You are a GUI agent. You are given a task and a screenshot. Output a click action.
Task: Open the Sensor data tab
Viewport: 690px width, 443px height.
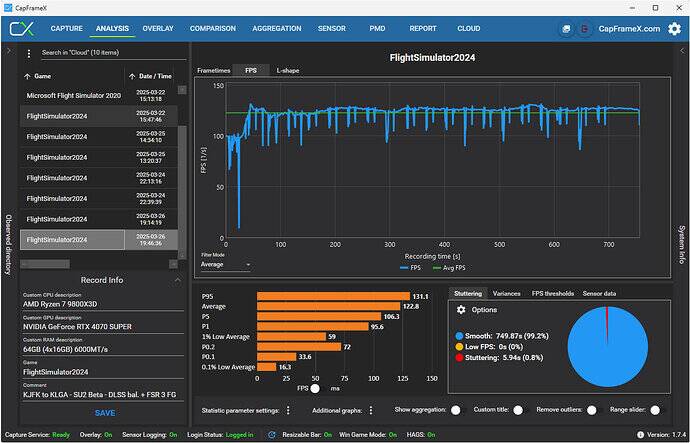599,293
